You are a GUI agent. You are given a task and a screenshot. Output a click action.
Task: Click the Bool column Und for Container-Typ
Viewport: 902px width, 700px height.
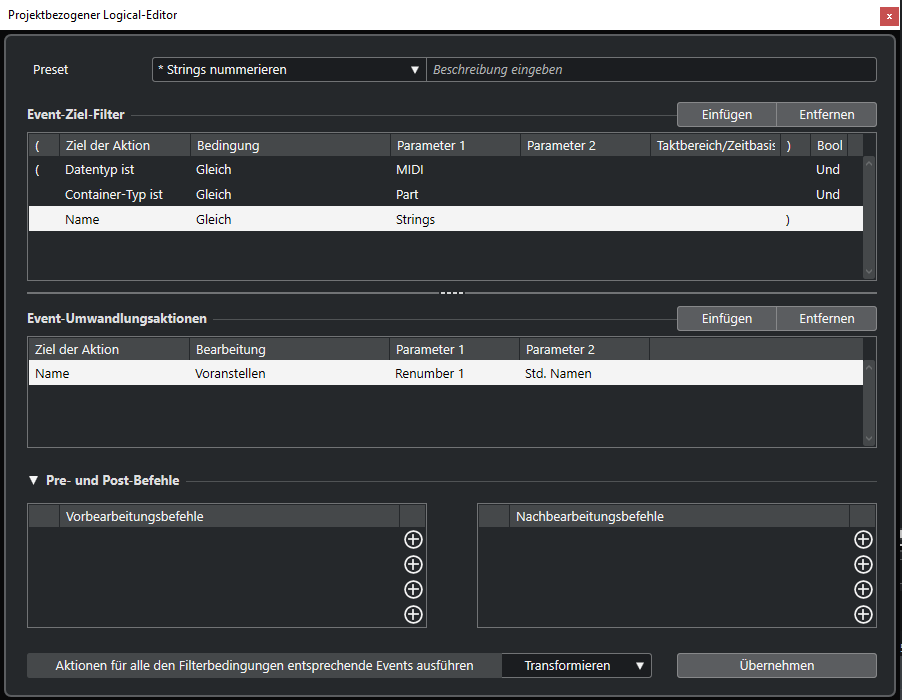(x=827, y=195)
